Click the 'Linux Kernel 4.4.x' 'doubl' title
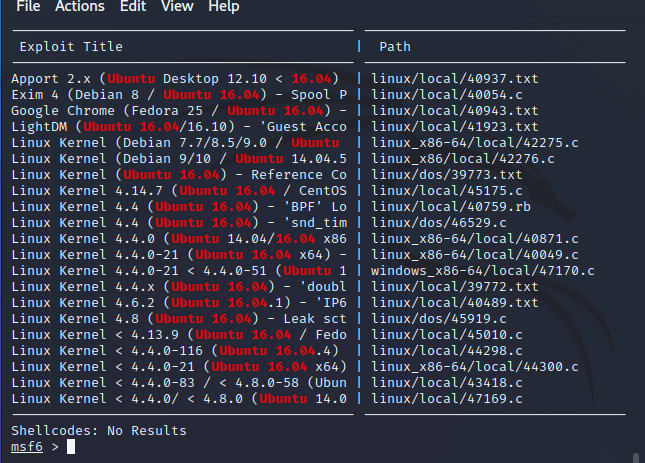The image size is (645, 463). (179, 287)
